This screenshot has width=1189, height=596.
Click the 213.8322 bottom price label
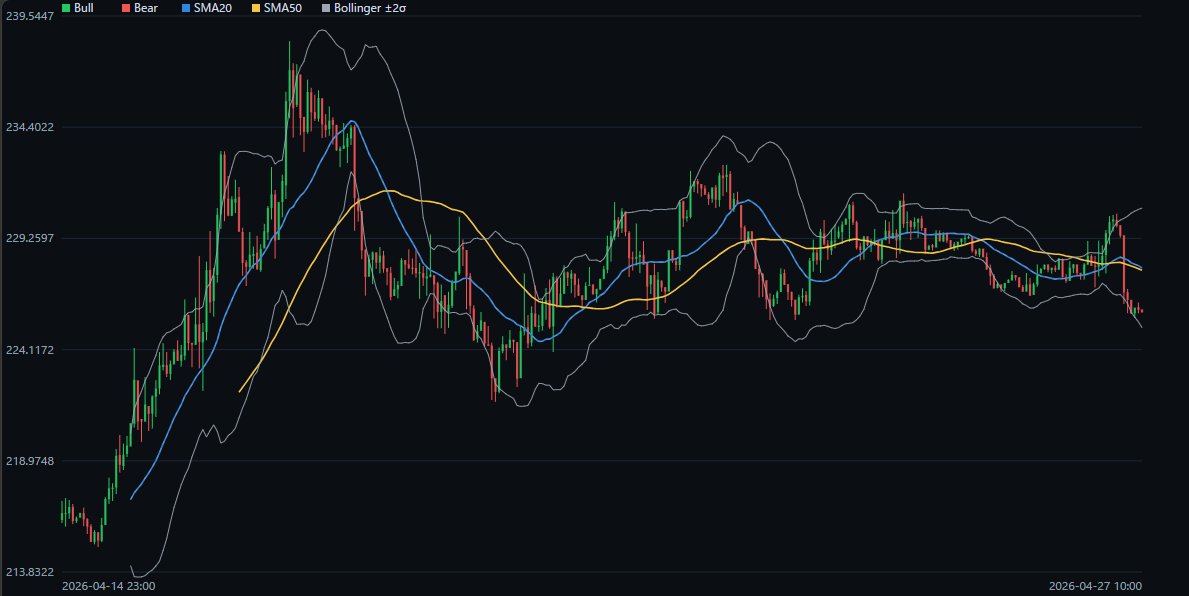[x=29, y=571]
